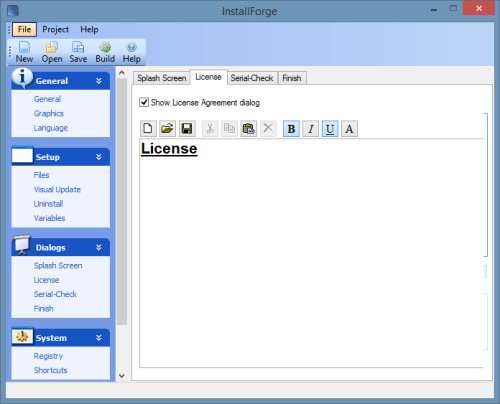Screen dimensions: 500x404
Task: Click the Dialogs section projector screen icon
Action: click(x=22, y=245)
